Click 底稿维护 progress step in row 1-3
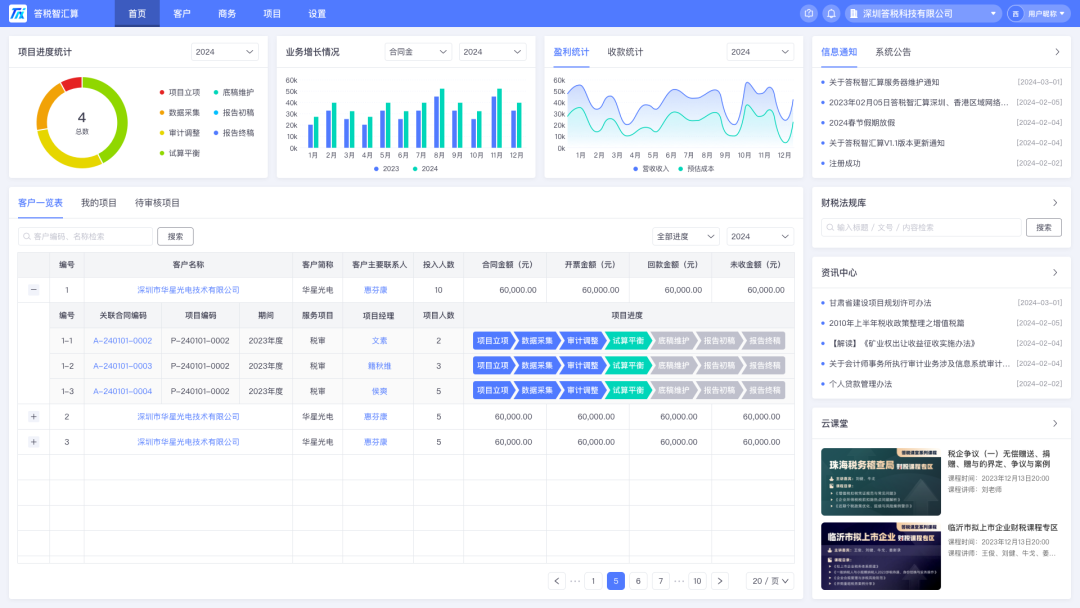This screenshot has width=1080, height=608. [674, 390]
